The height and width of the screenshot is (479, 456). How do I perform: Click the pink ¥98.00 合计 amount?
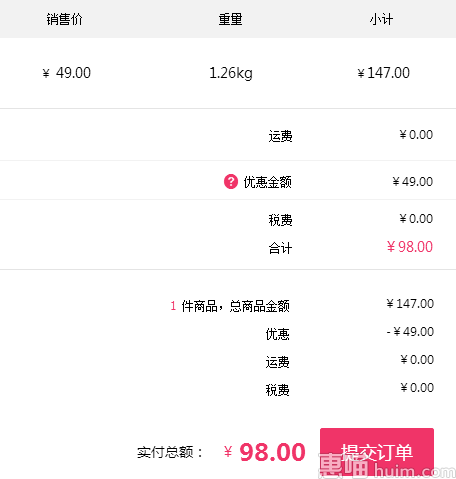click(x=410, y=247)
